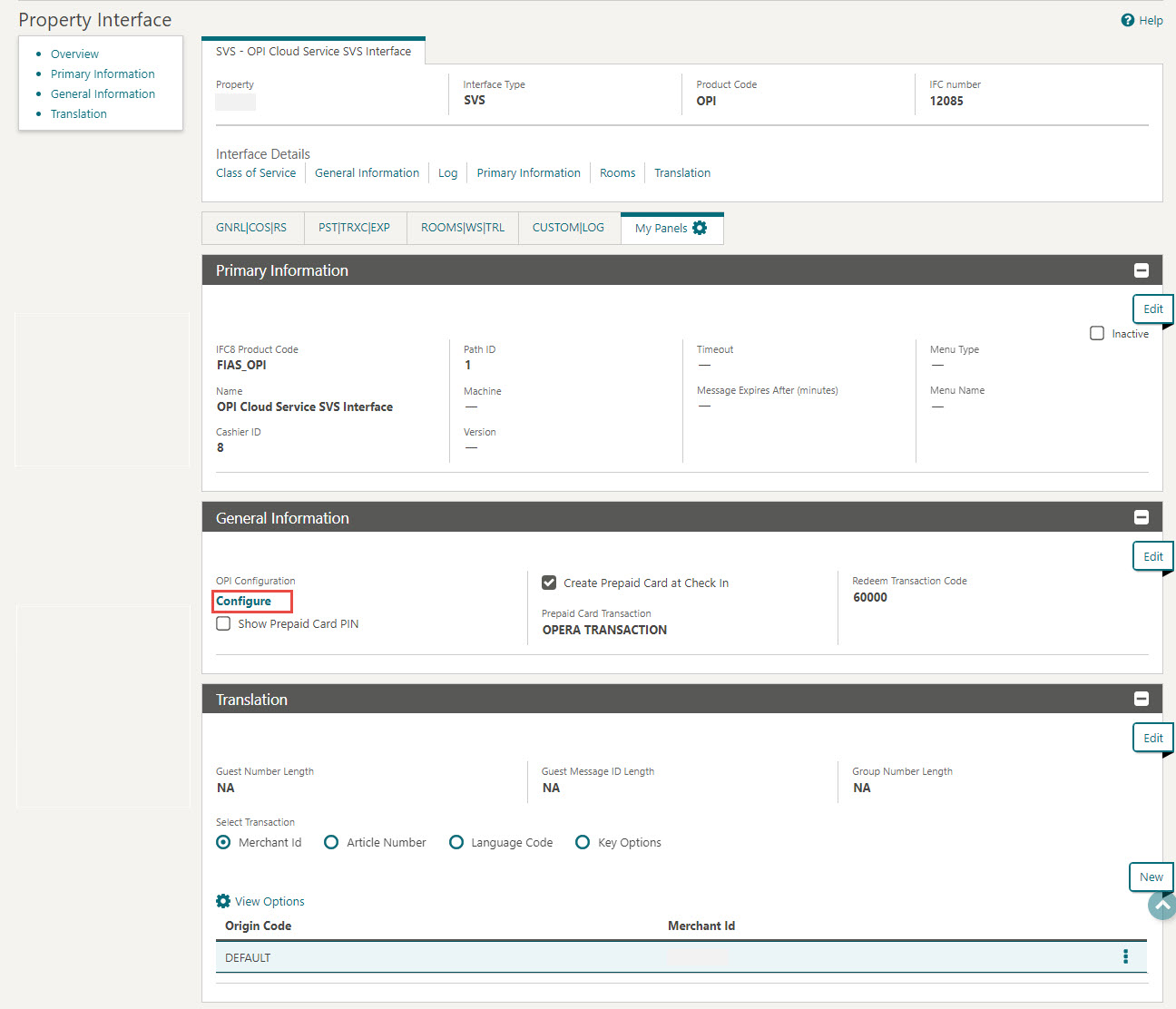
Task: Uncheck Create Prepaid Card at Check In
Action: pos(549,583)
